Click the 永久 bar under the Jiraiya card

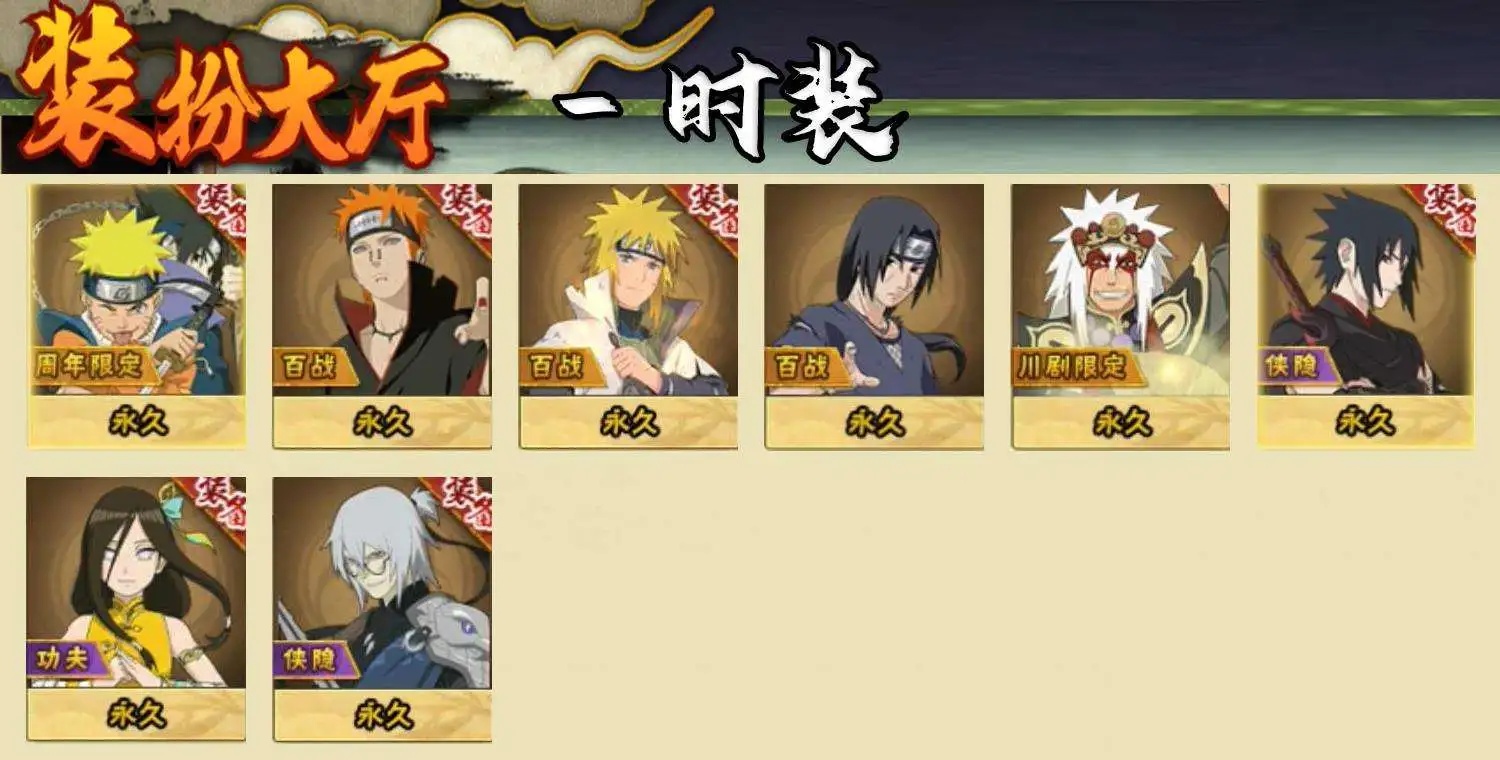tap(1120, 423)
